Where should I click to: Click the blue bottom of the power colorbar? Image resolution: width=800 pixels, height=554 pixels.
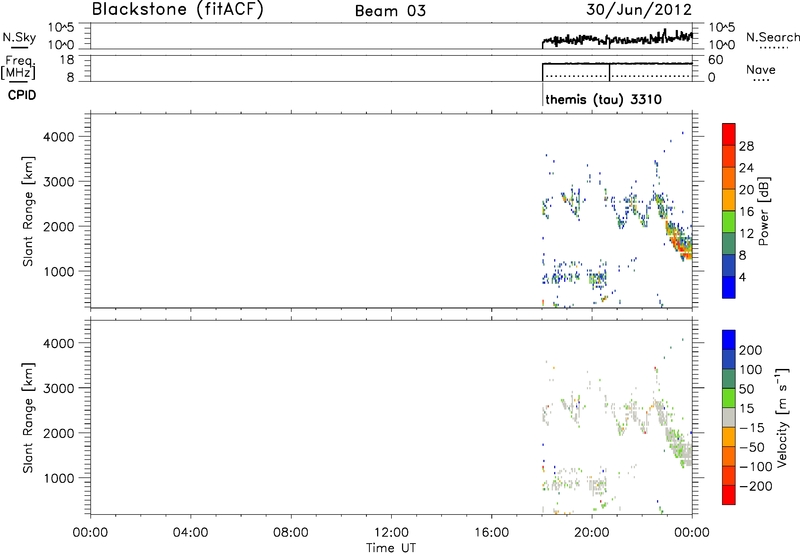point(729,287)
